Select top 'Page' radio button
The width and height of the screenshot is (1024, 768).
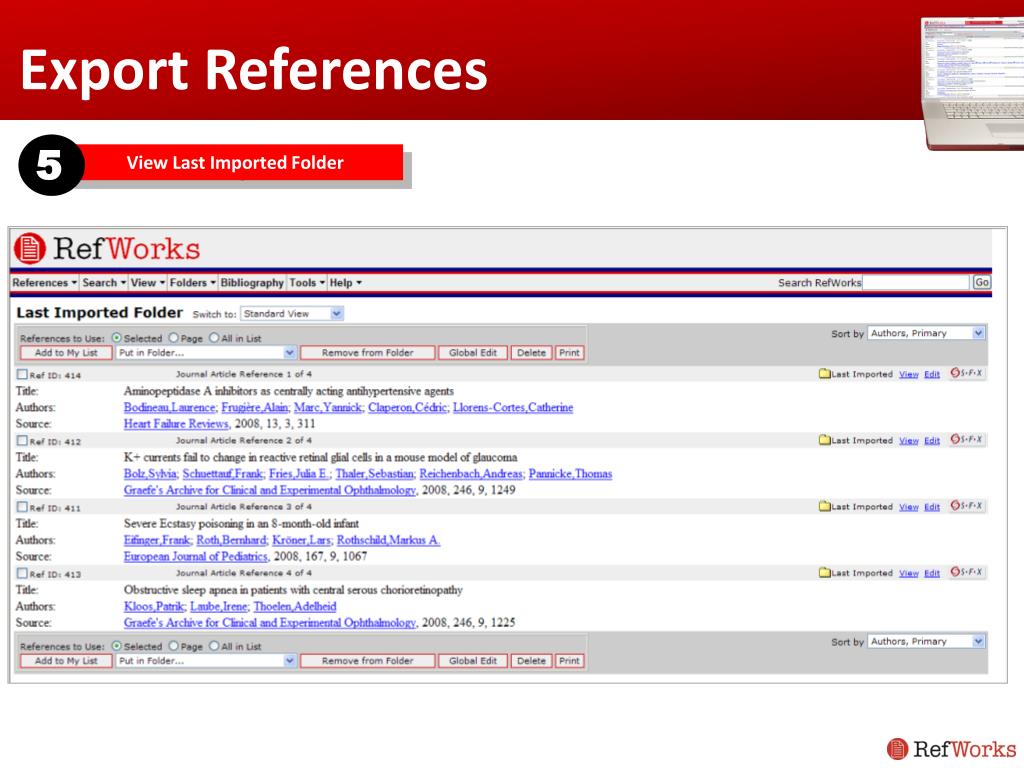174,338
